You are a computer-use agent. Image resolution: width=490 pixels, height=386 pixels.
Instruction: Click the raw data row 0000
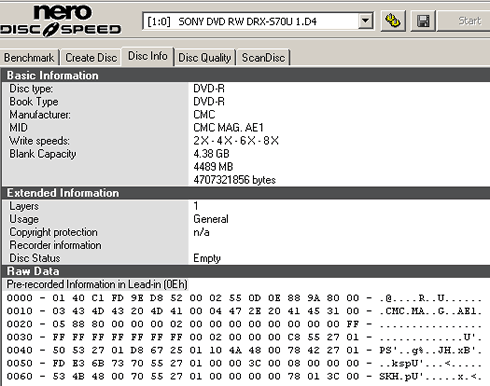tap(244, 298)
